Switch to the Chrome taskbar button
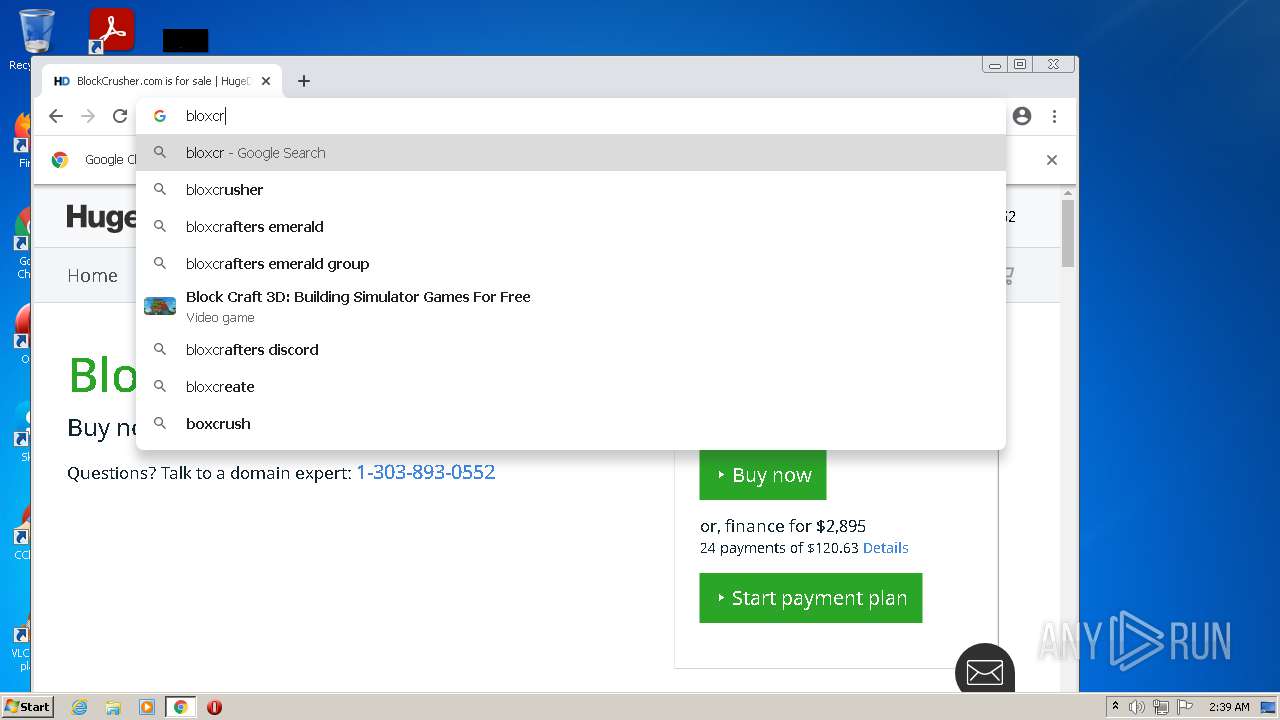The width and height of the screenshot is (1280, 720). [180, 707]
